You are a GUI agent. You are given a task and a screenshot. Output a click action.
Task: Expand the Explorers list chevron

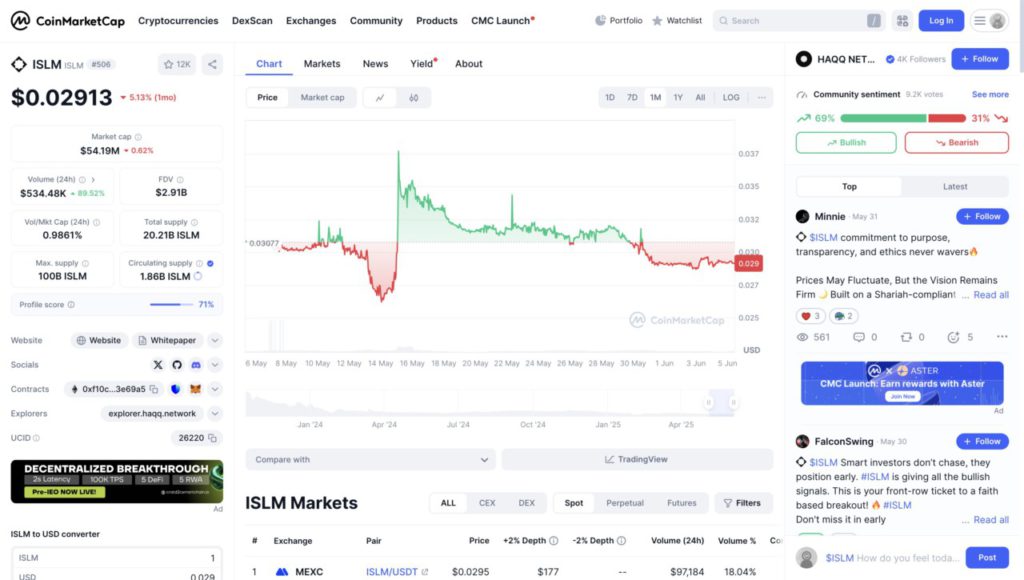click(215, 413)
